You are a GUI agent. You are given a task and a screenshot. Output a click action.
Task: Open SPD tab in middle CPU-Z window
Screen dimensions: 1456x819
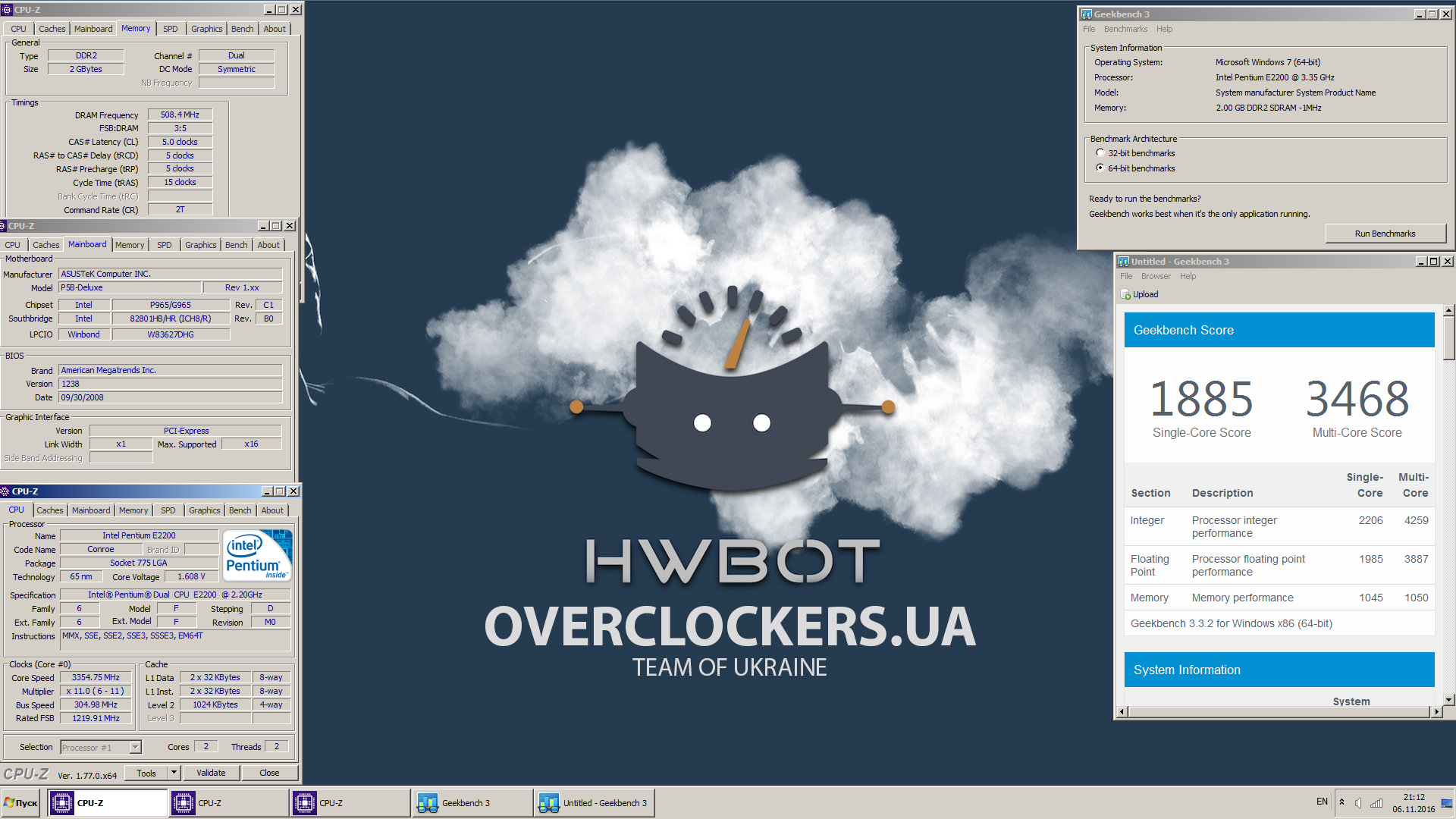coord(165,245)
